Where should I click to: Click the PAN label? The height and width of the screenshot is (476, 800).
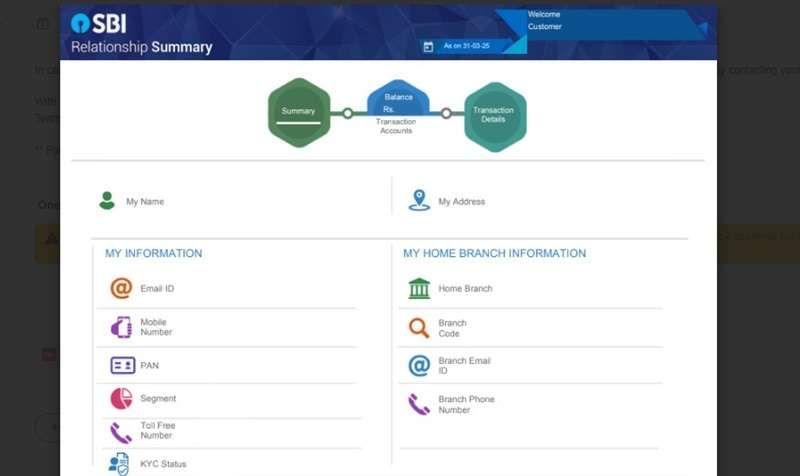[x=149, y=366]
